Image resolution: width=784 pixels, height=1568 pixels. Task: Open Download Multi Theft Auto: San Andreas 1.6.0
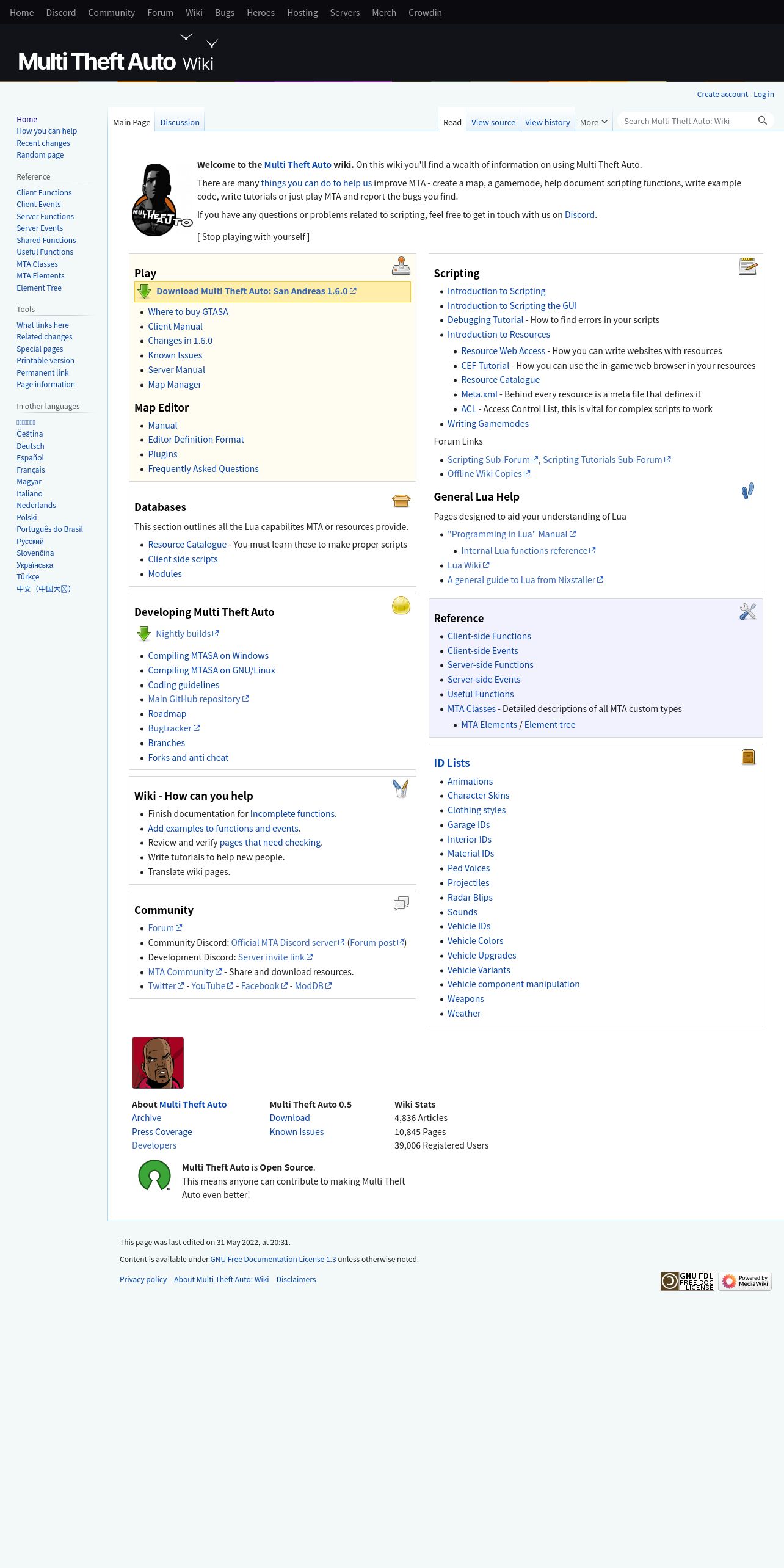(256, 291)
